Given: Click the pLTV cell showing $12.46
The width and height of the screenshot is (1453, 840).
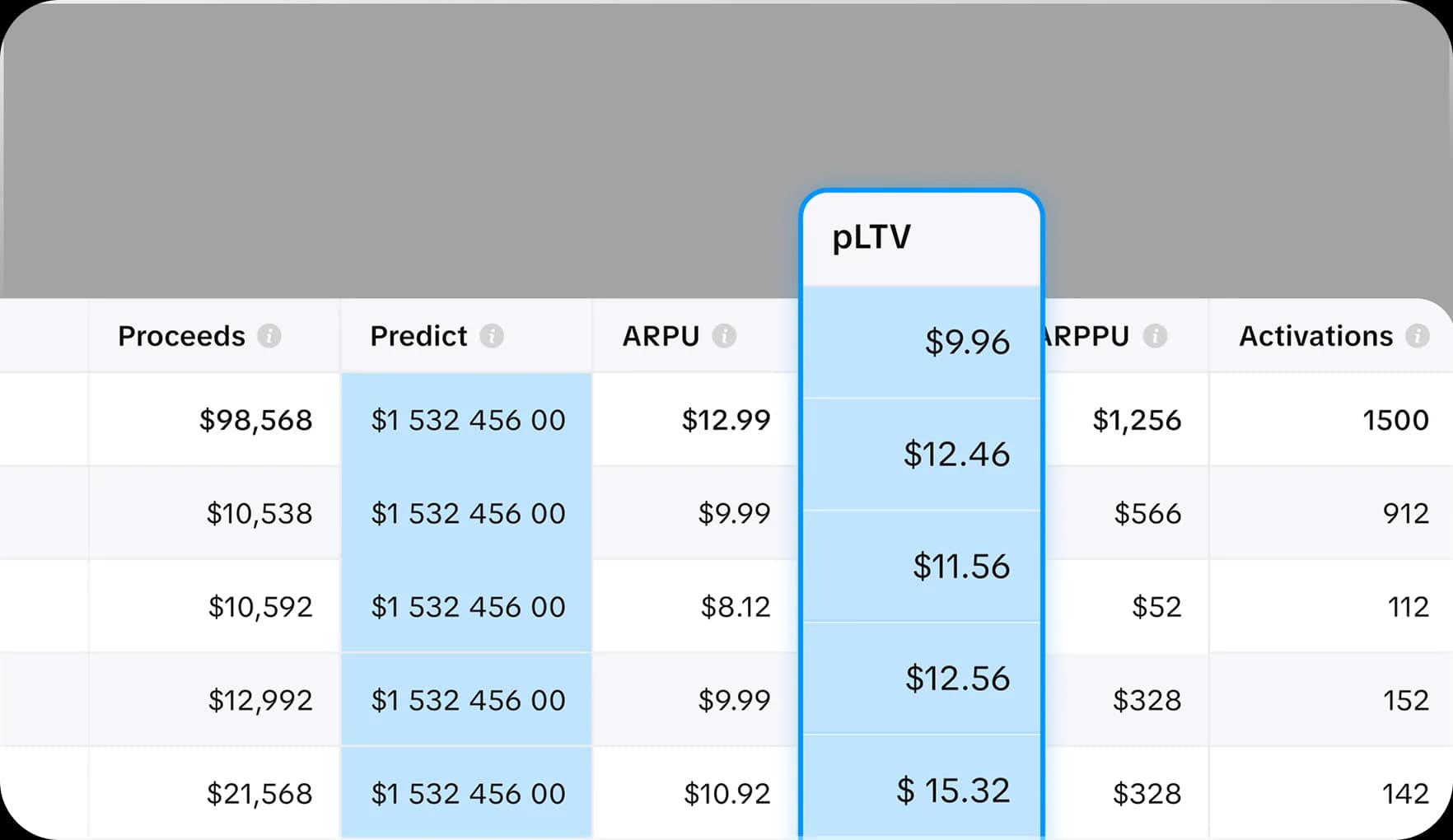Looking at the screenshot, I should pos(958,455).
